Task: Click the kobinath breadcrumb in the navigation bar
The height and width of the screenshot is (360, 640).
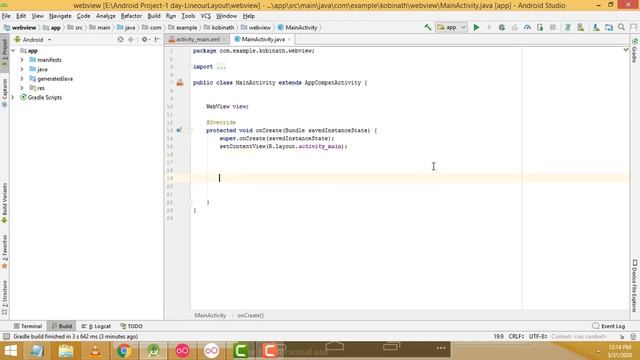Action: pyautogui.click(x=219, y=27)
